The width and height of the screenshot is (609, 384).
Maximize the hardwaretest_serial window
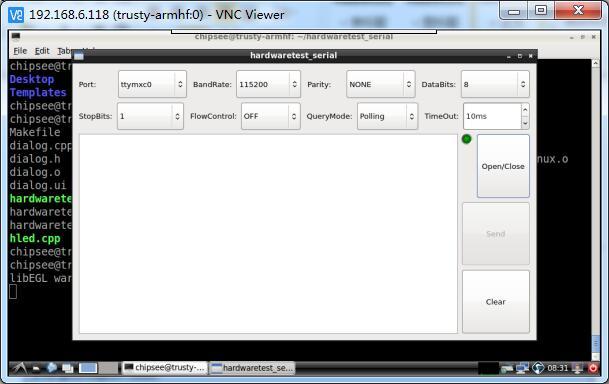(x=520, y=56)
